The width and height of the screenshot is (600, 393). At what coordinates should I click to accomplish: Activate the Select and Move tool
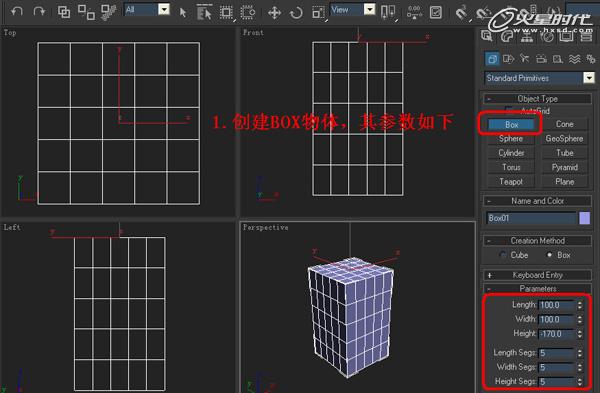[x=274, y=12]
